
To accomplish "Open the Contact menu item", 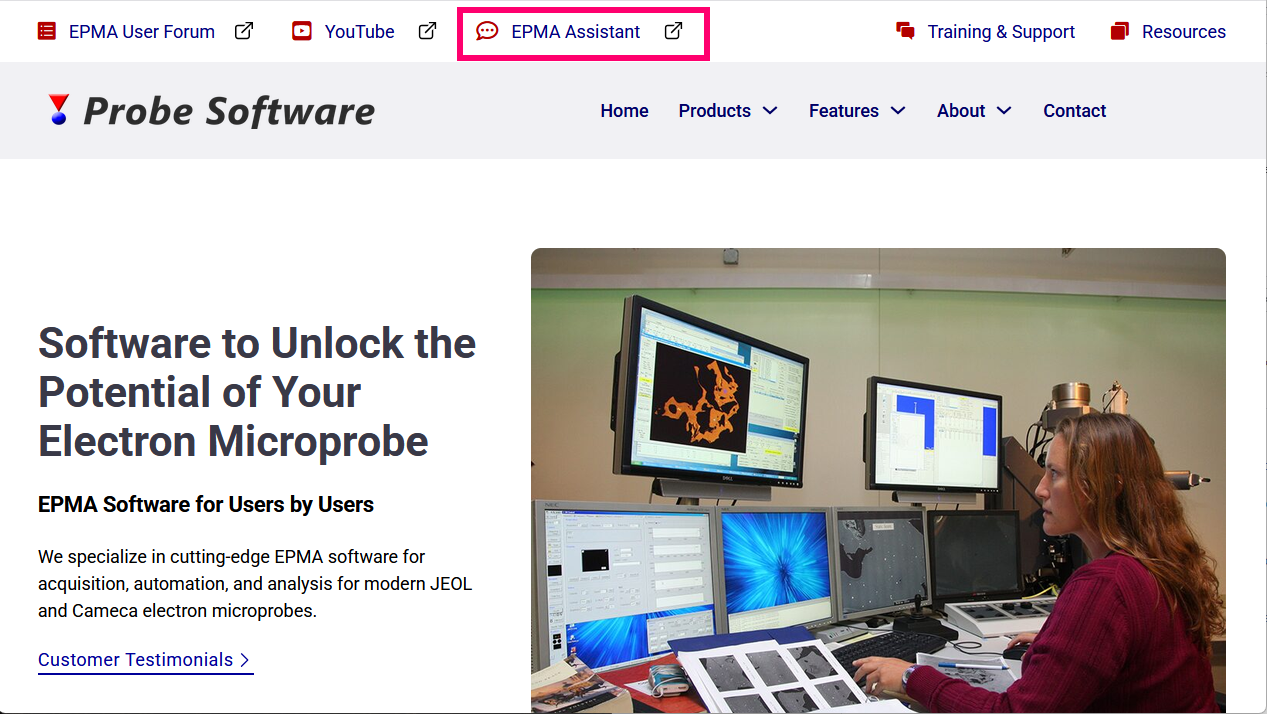I will [1074, 111].
